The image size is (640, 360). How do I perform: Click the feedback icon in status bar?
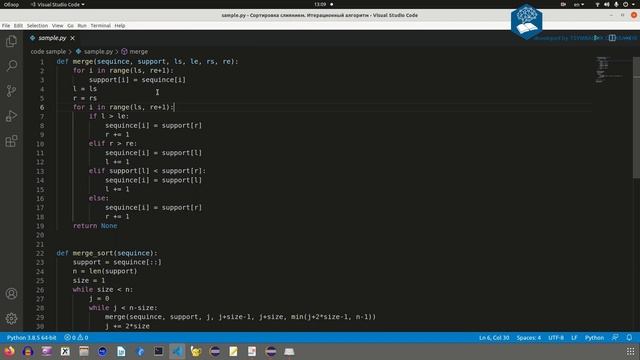click(615, 338)
